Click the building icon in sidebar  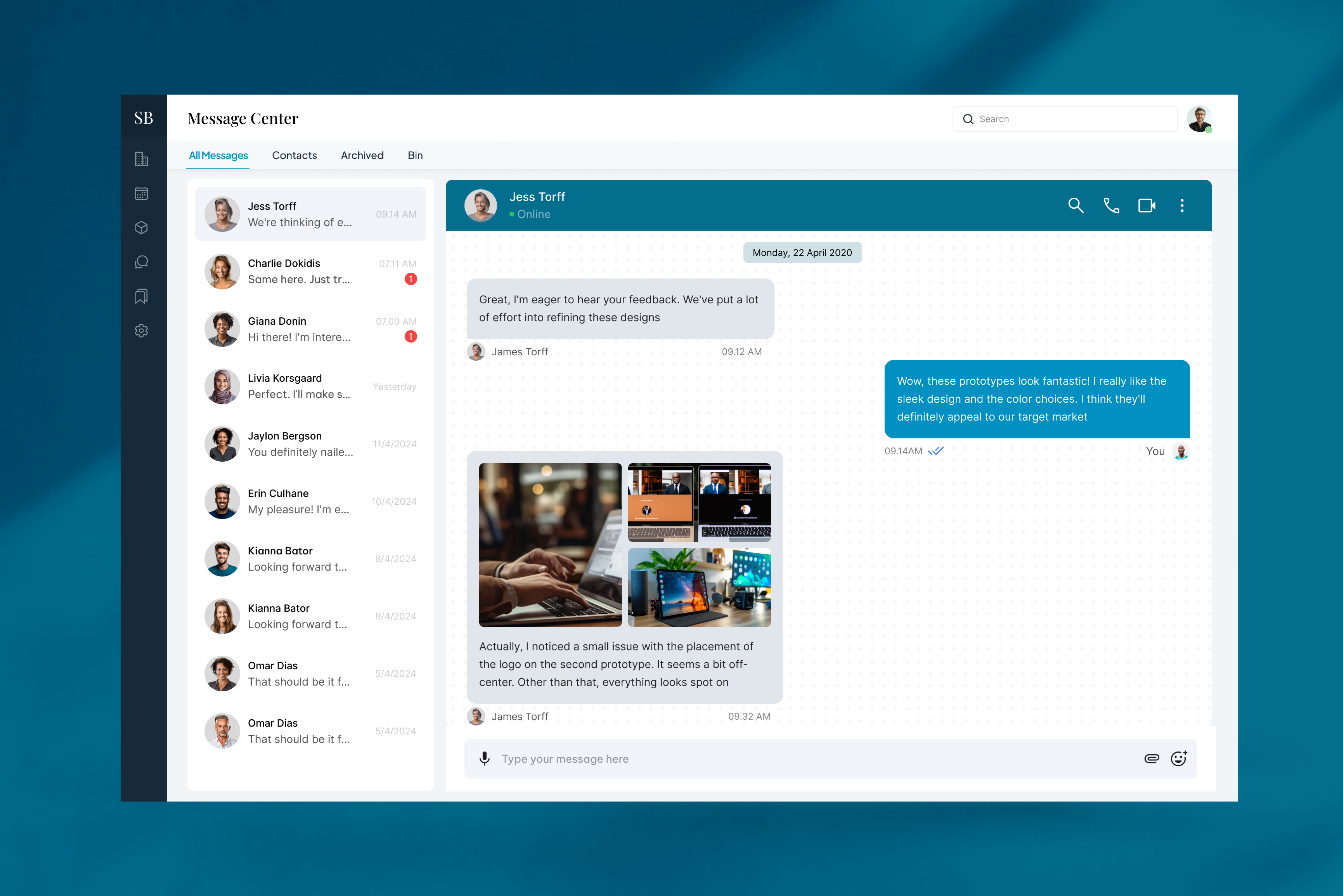point(141,159)
